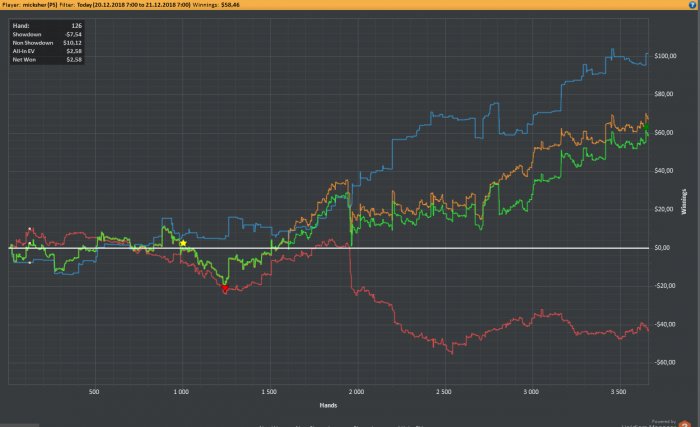Select the red triangle low-point marker

225,289
